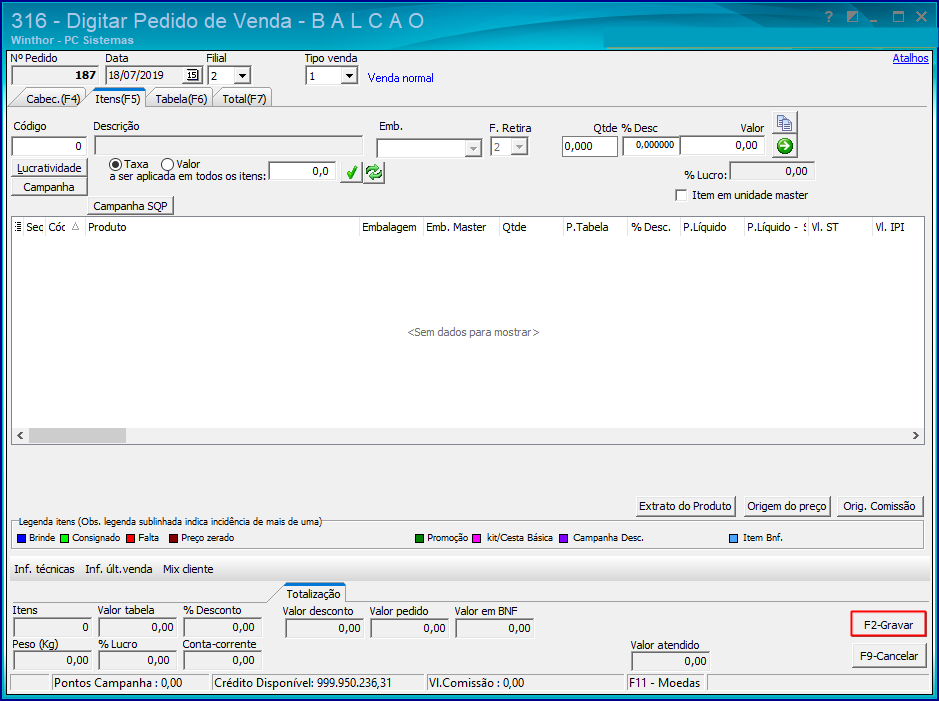Click the Código input field
Viewport: 939px width, 701px height.
(49, 146)
